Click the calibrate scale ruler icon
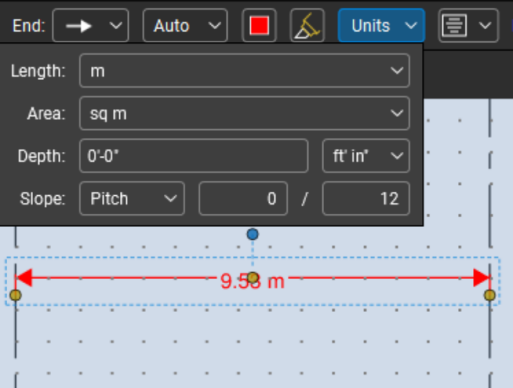 tap(307, 26)
